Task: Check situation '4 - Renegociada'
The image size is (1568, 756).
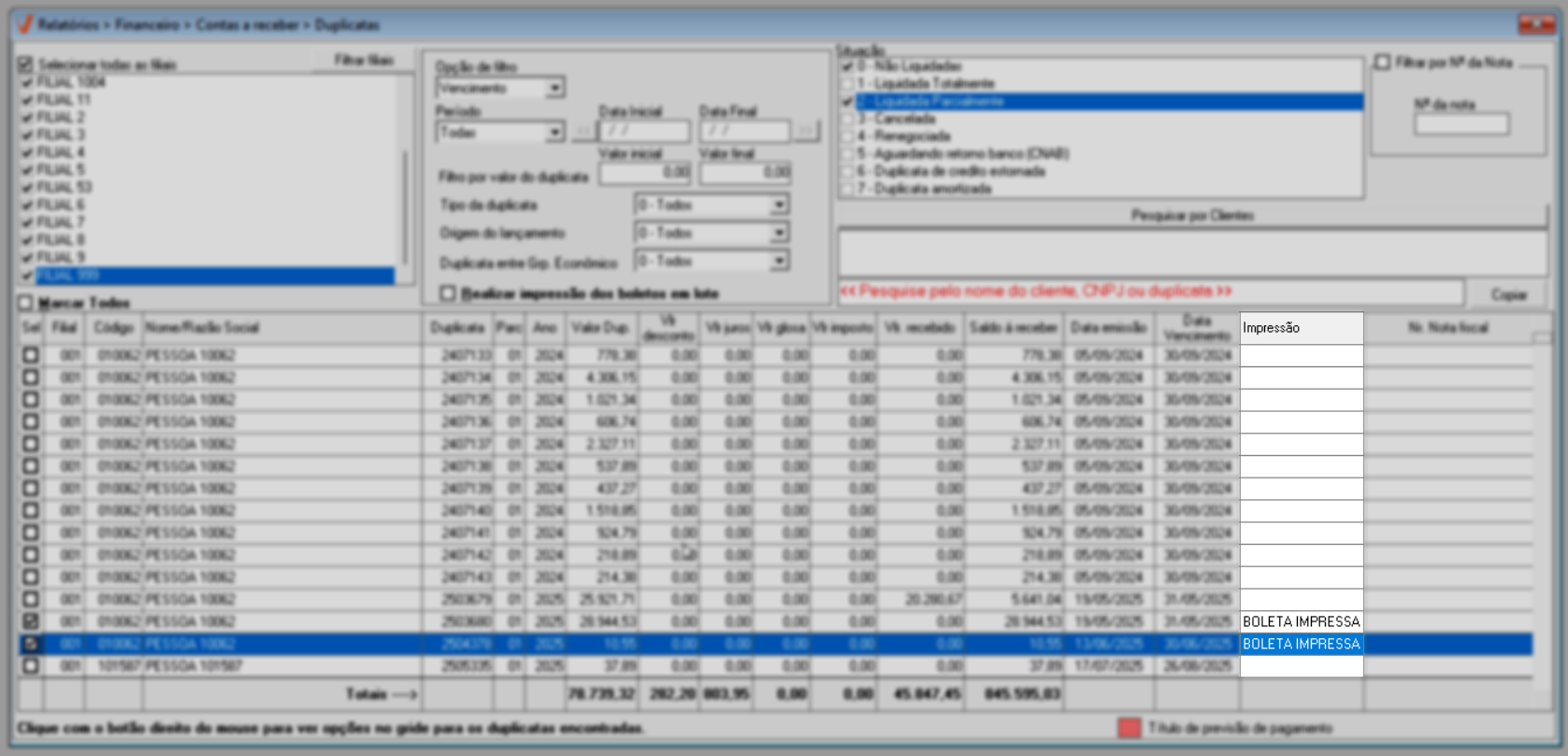Action: click(848, 136)
